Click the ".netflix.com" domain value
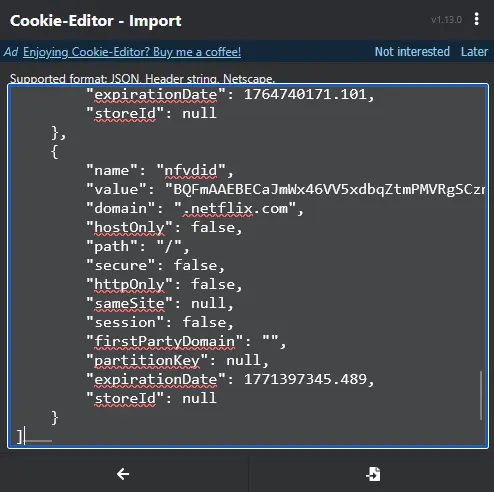The height and width of the screenshot is (492, 494). pyautogui.click(x=235, y=209)
